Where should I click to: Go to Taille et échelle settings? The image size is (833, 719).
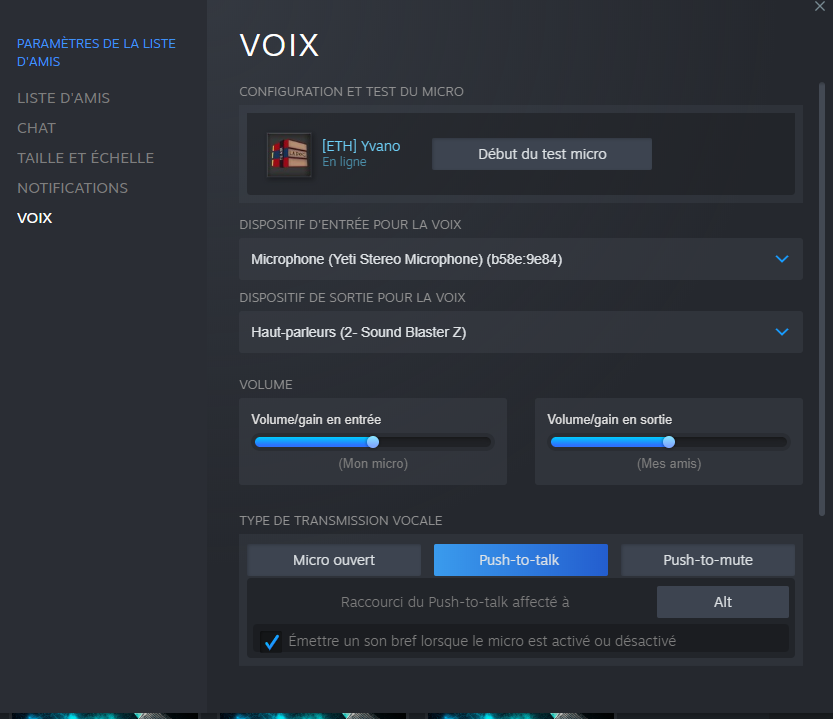[86, 158]
